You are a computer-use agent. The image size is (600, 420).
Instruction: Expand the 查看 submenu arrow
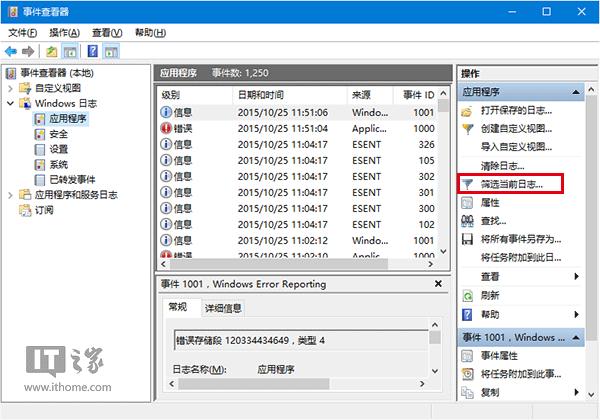click(x=576, y=276)
